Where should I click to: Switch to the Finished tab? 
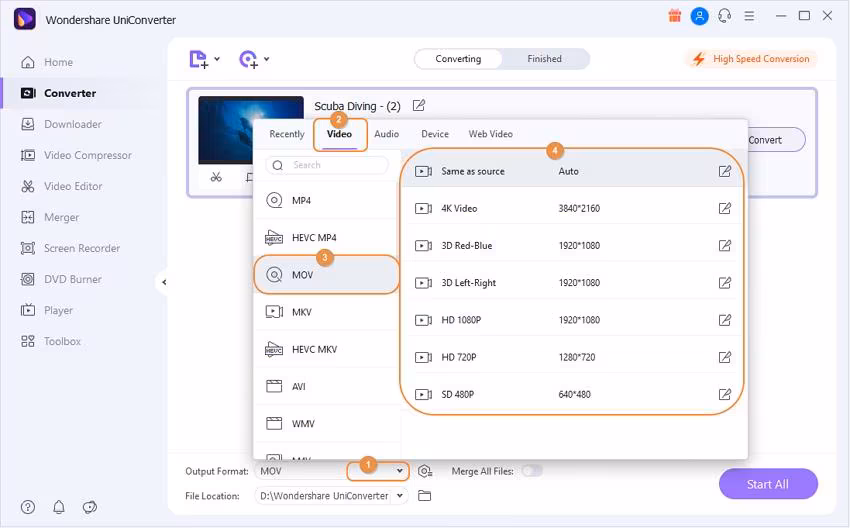544,59
